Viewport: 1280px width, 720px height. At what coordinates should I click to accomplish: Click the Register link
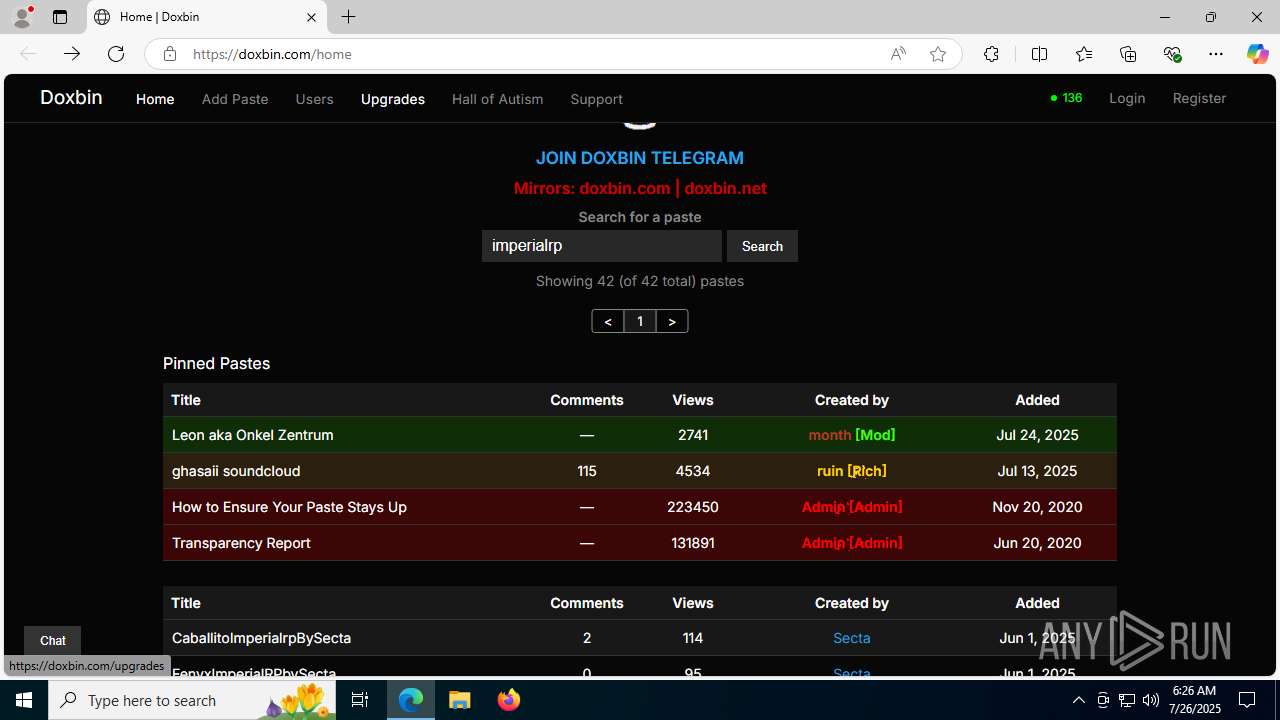[1199, 98]
